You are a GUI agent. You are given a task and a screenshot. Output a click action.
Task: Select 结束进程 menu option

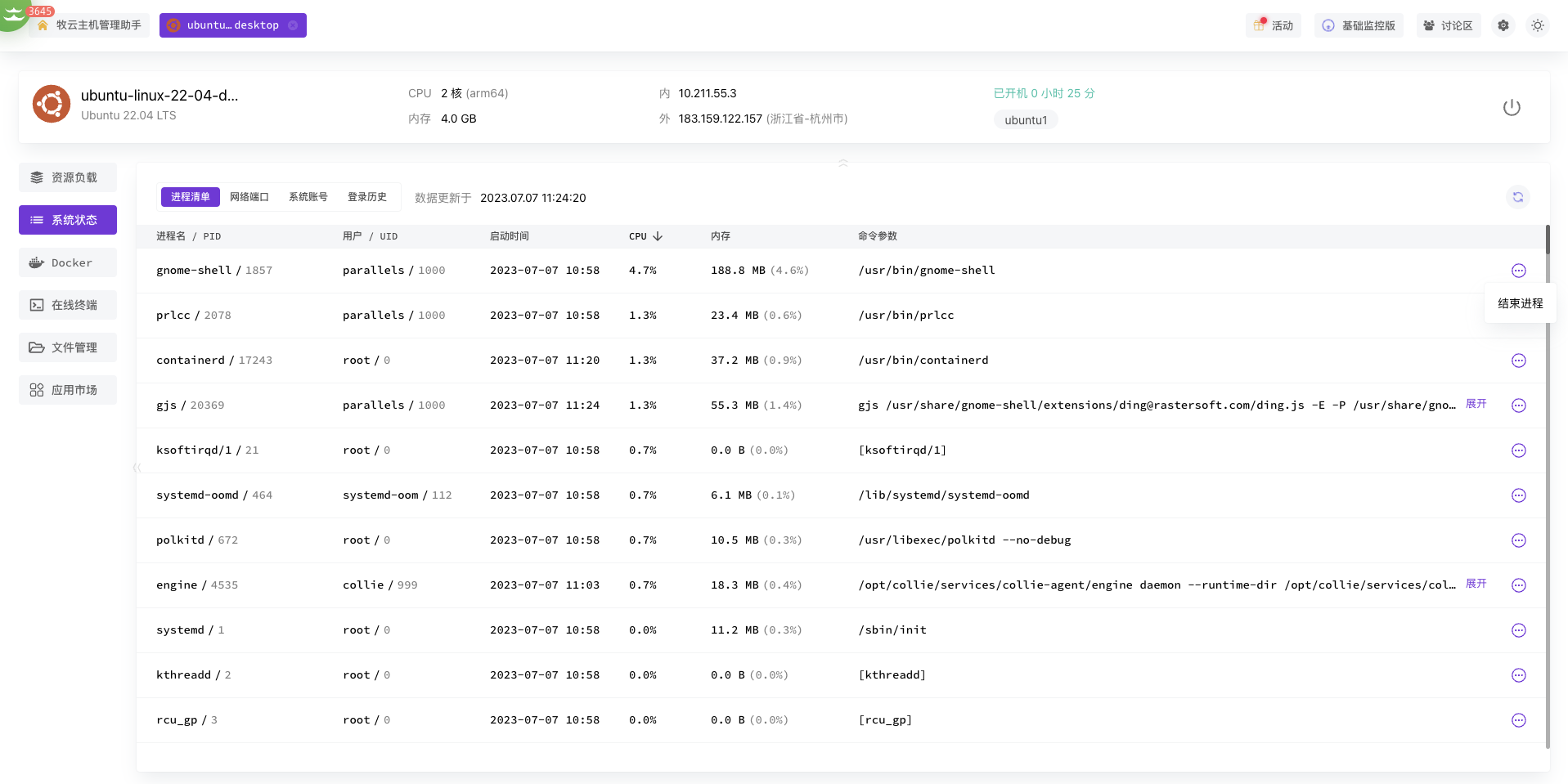1520,303
